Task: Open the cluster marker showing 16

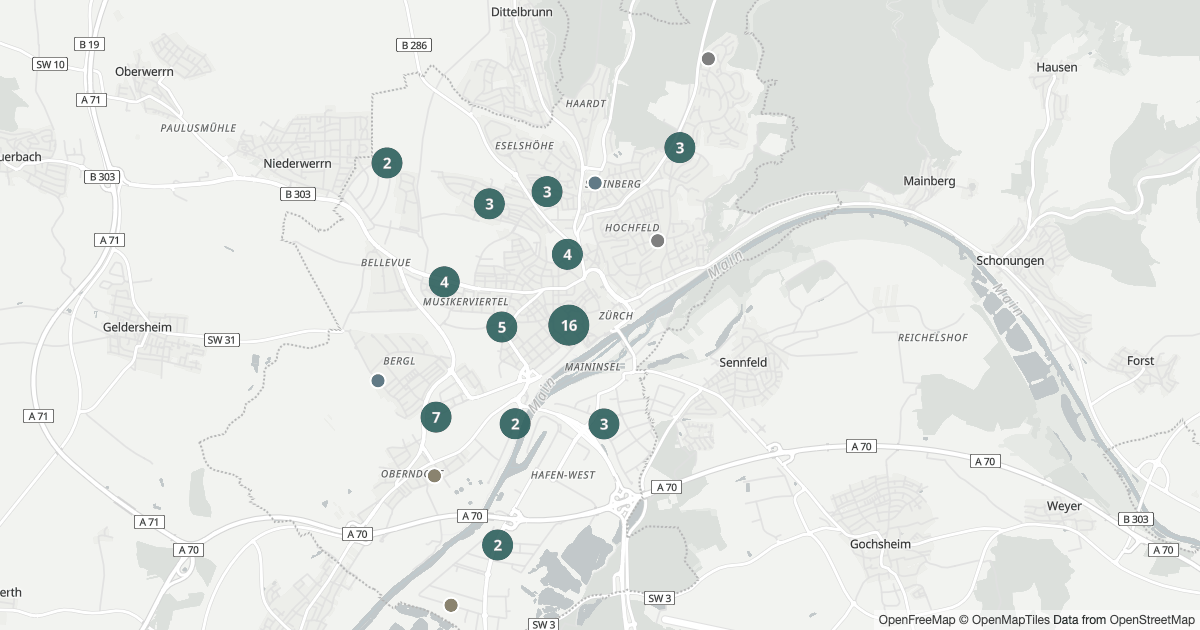Action: coord(568,325)
